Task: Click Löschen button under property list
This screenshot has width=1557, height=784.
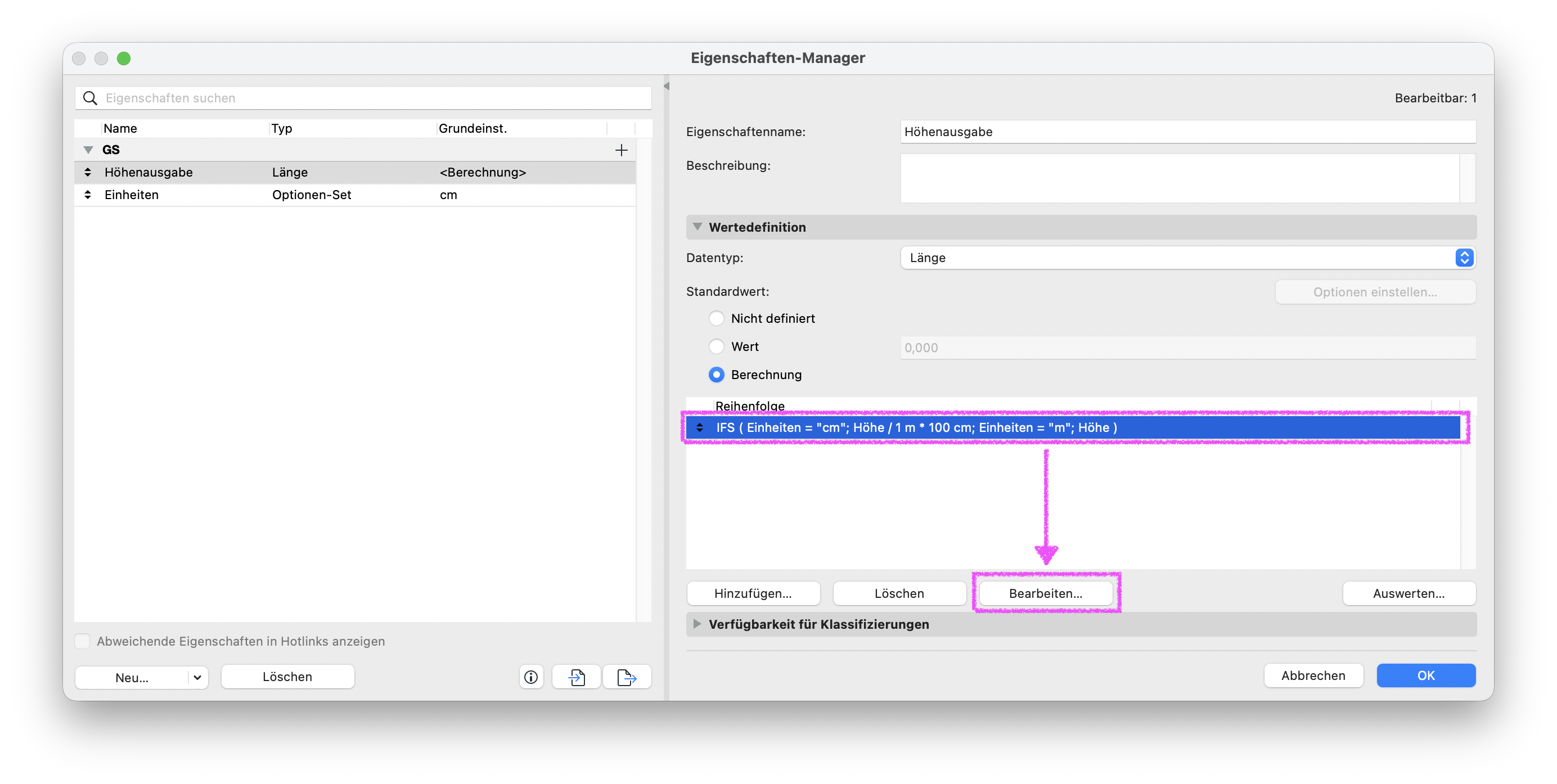Action: click(287, 677)
